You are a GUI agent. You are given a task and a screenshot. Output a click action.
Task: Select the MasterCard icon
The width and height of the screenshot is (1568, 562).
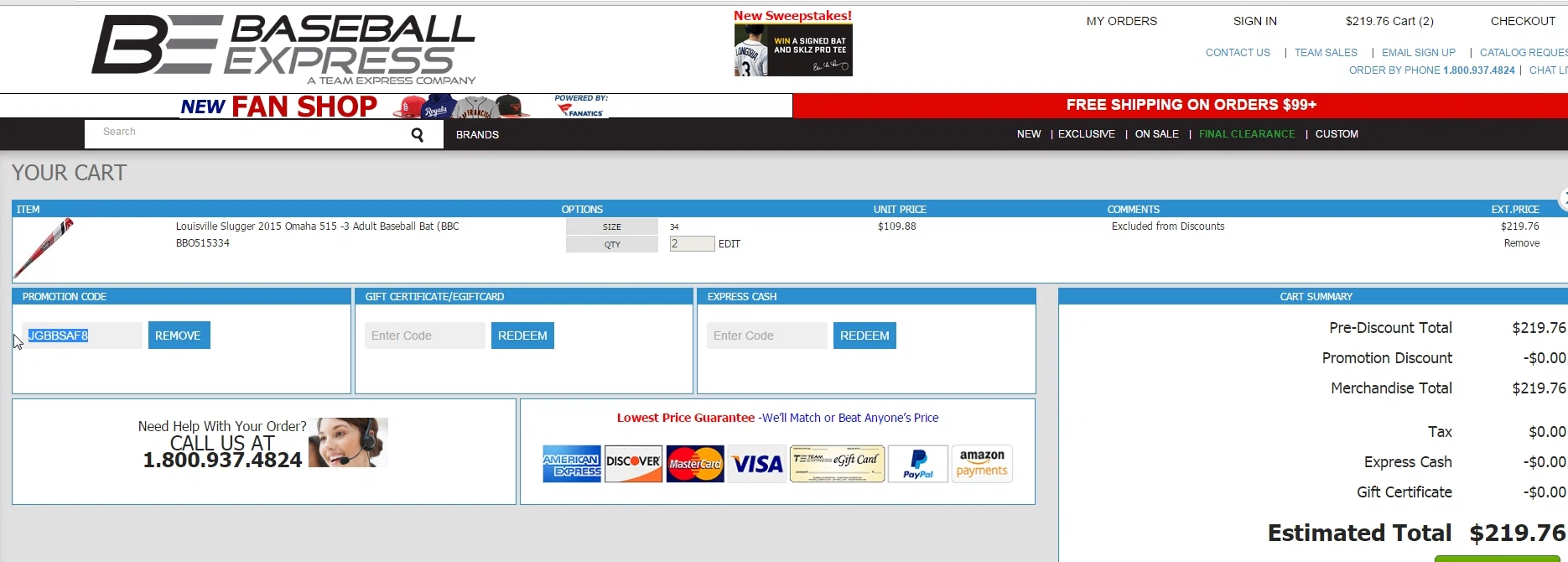click(695, 464)
